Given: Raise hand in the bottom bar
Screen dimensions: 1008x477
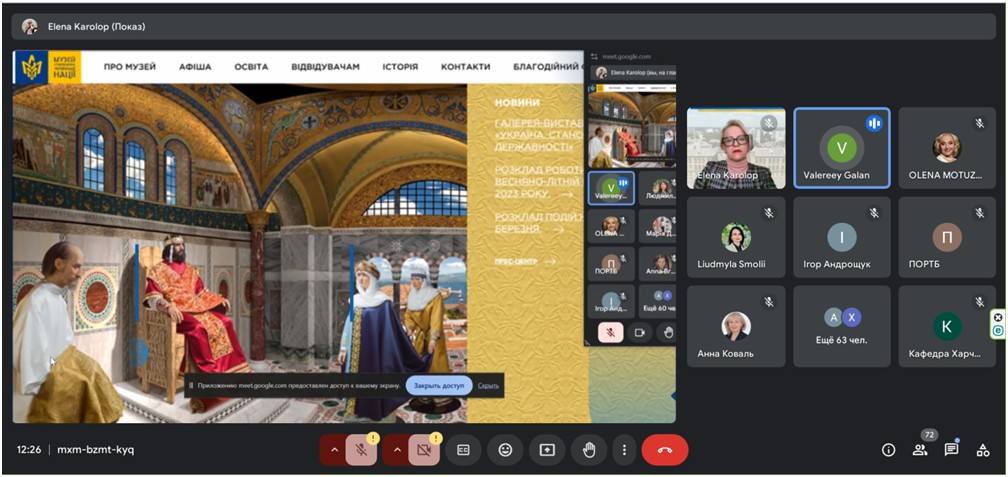Looking at the screenshot, I should [x=589, y=450].
